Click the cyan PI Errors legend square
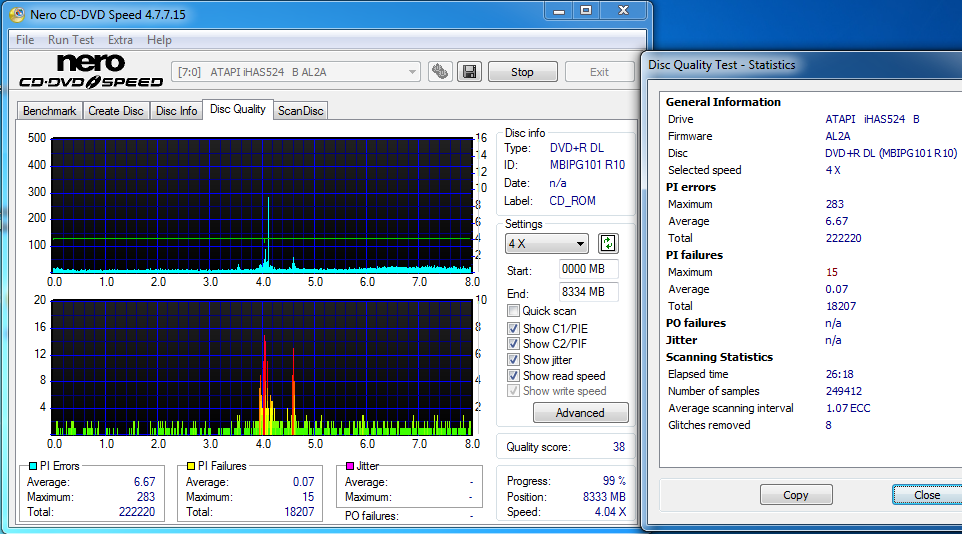This screenshot has height=534, width=962. [x=33, y=466]
